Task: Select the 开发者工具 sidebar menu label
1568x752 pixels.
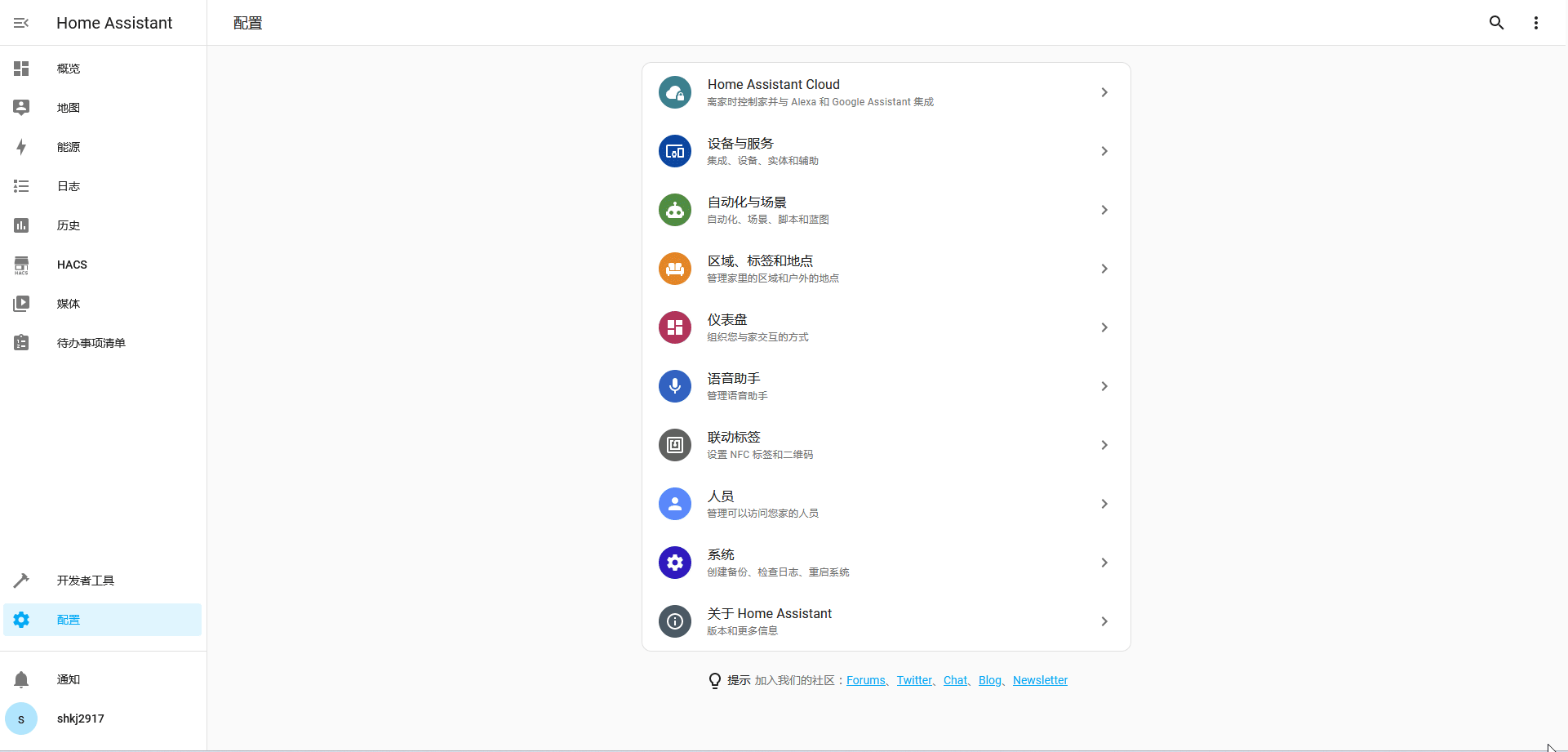Action: [86, 581]
